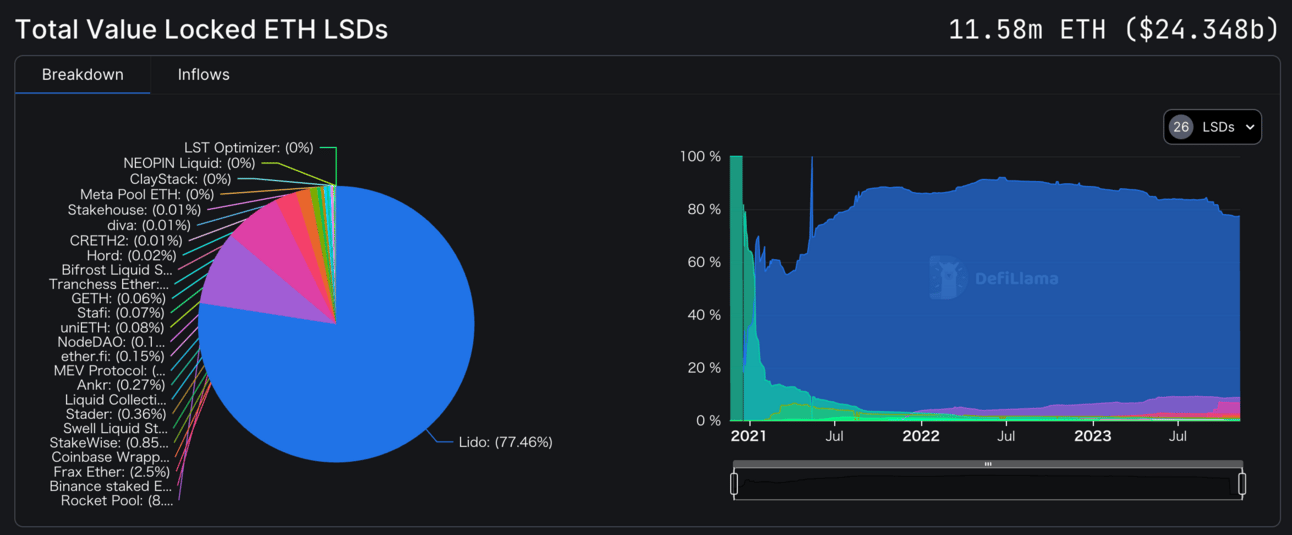Click the 2023 label on the time axis
1292x535 pixels.
tap(1092, 436)
